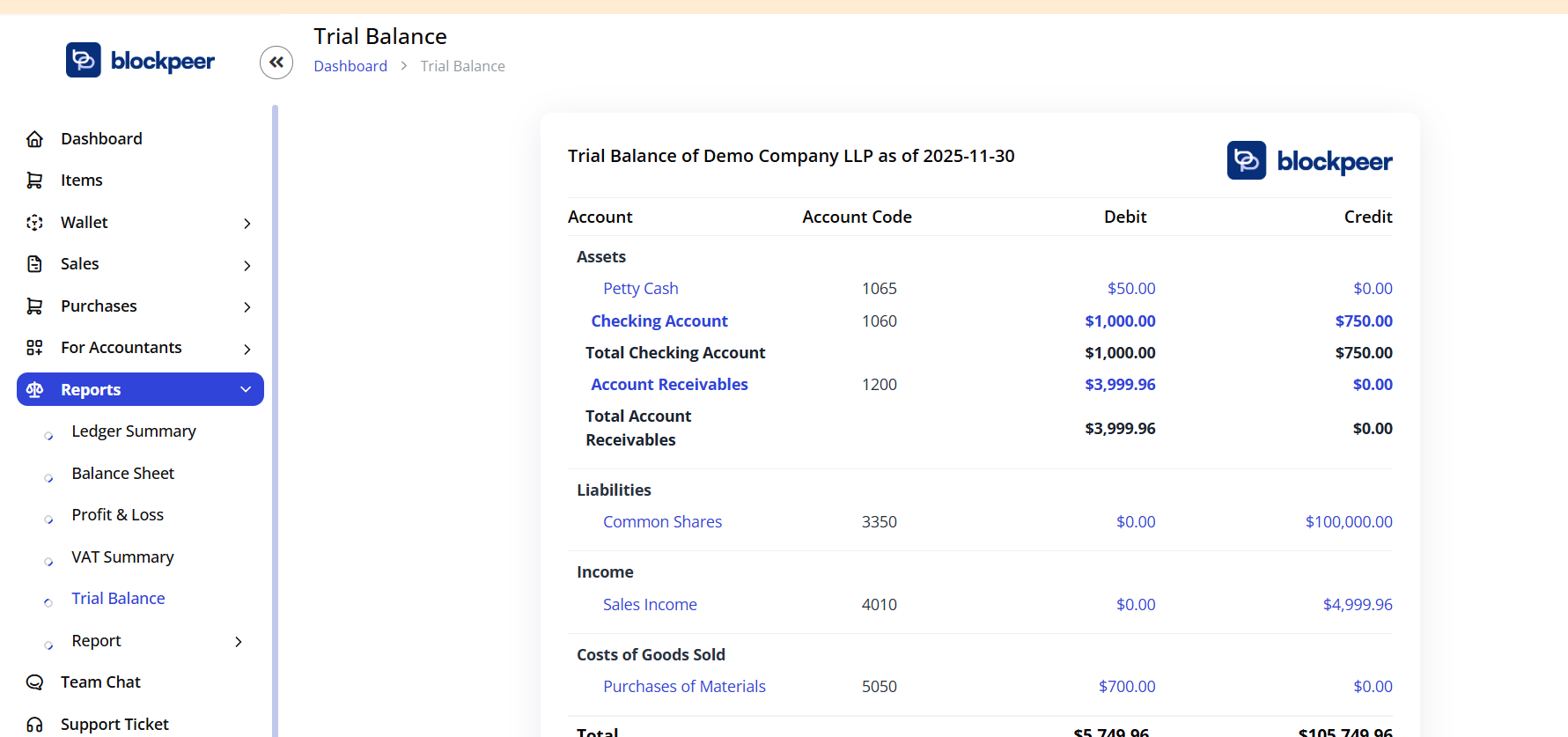Viewport: 1568px width, 737px height.
Task: Collapse the sidebar with double-chevron button
Action: 276,63
